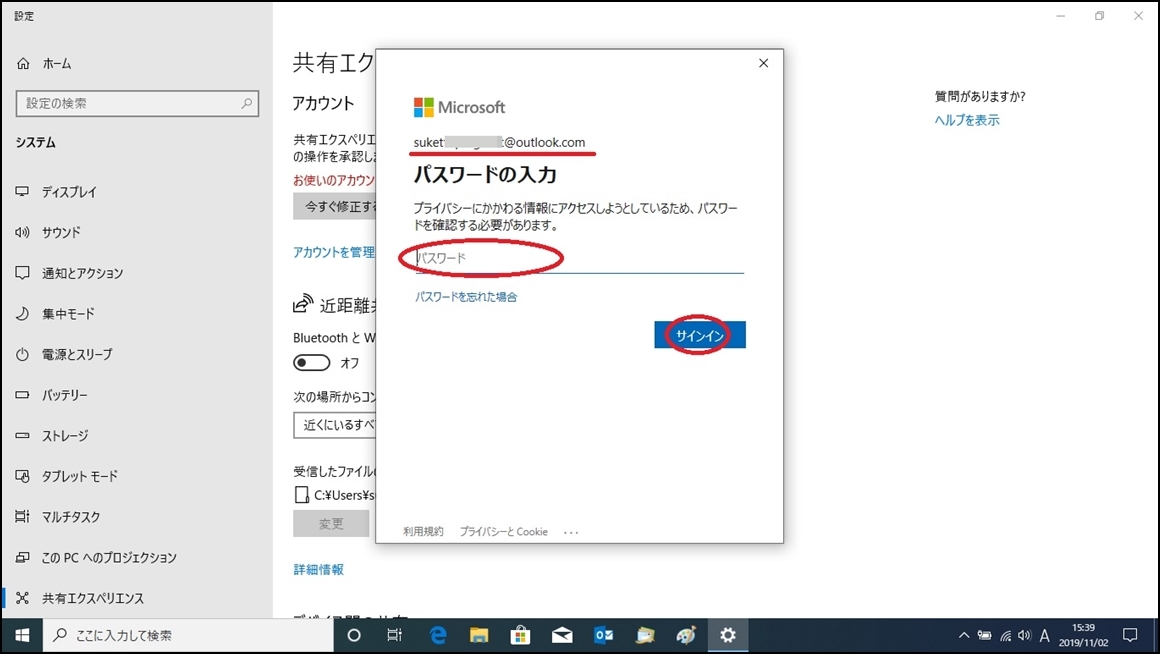Image resolution: width=1160 pixels, height=654 pixels.
Task: Open 集中モード settings page
Action: click(67, 314)
